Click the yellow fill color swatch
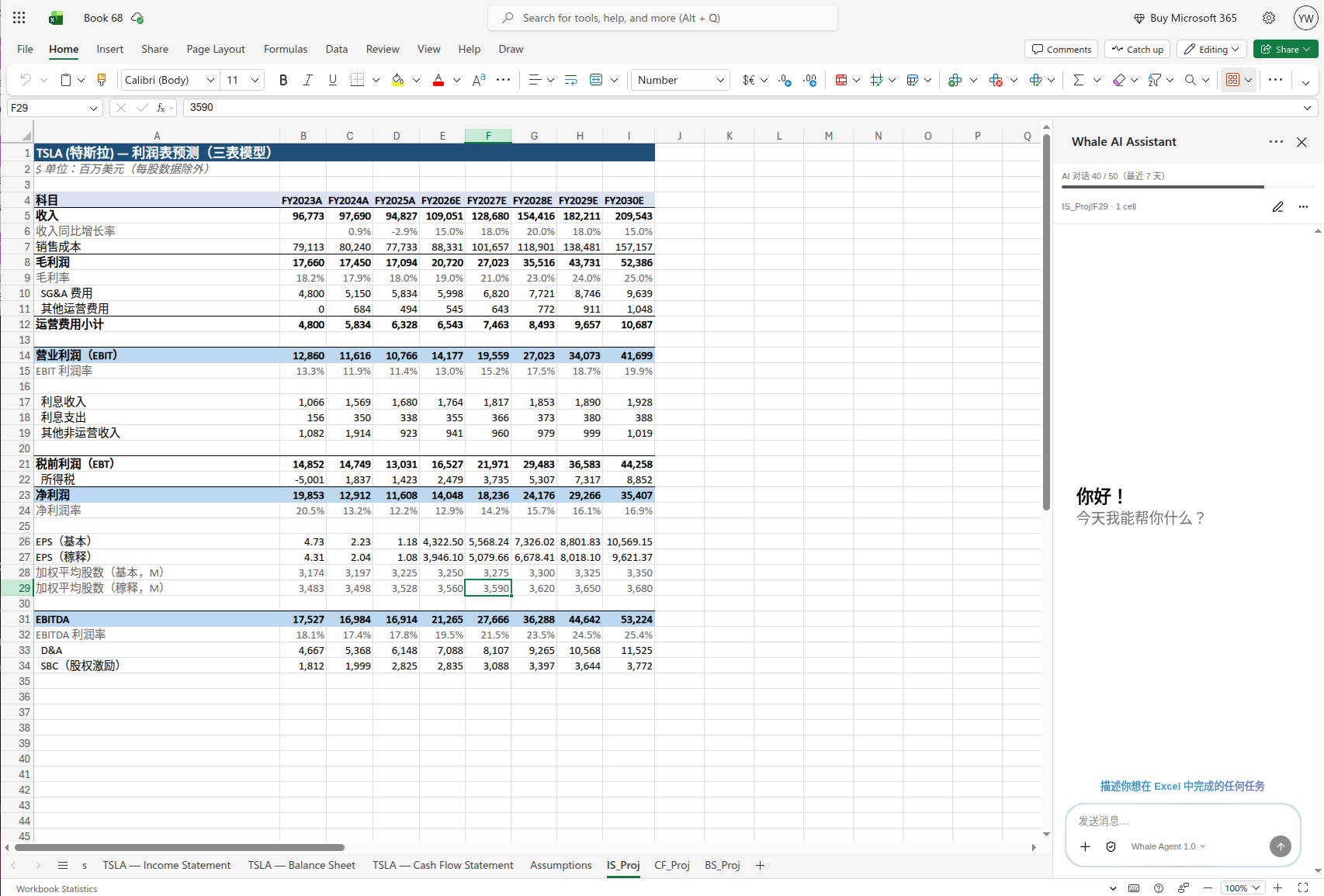Viewport: 1324px width, 896px height. tap(398, 80)
